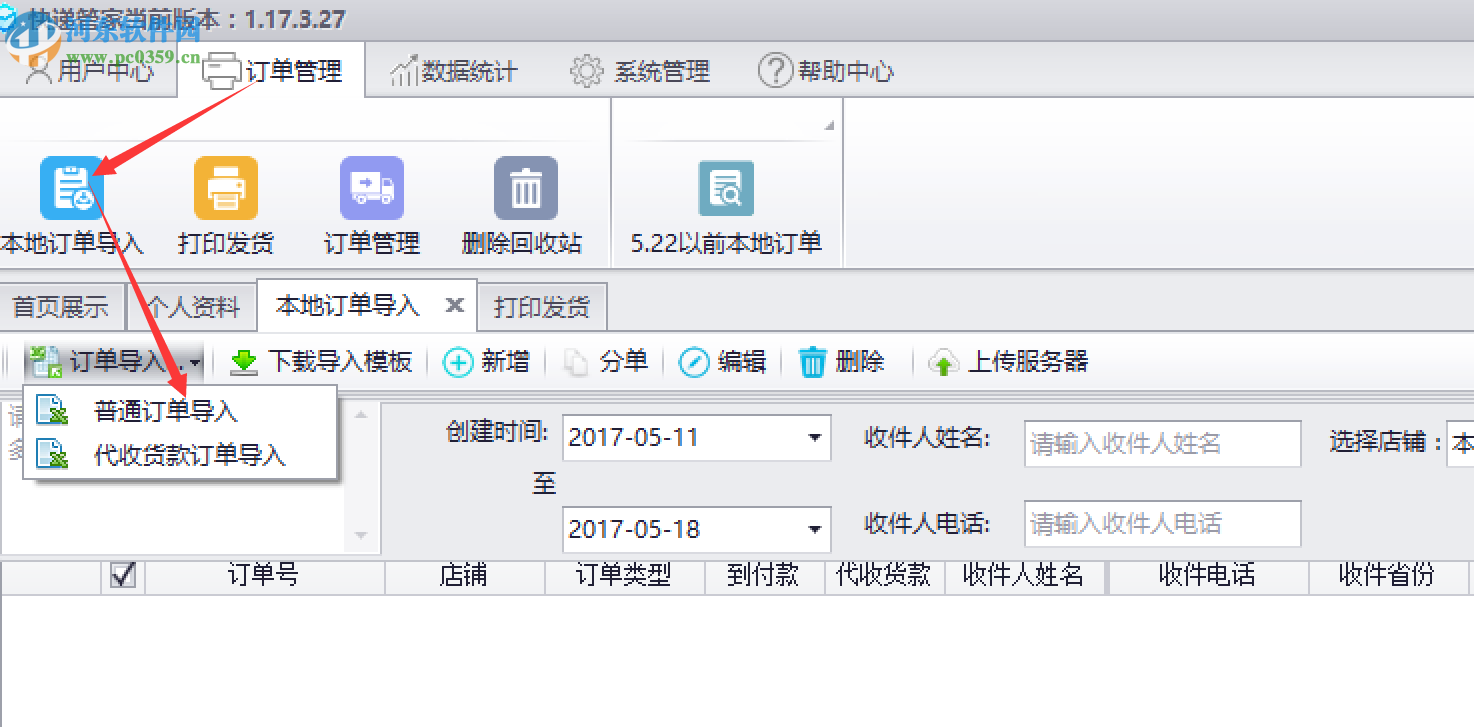Click the 上传服务器 upload icon
This screenshot has width=1474, height=727.
(x=946, y=362)
